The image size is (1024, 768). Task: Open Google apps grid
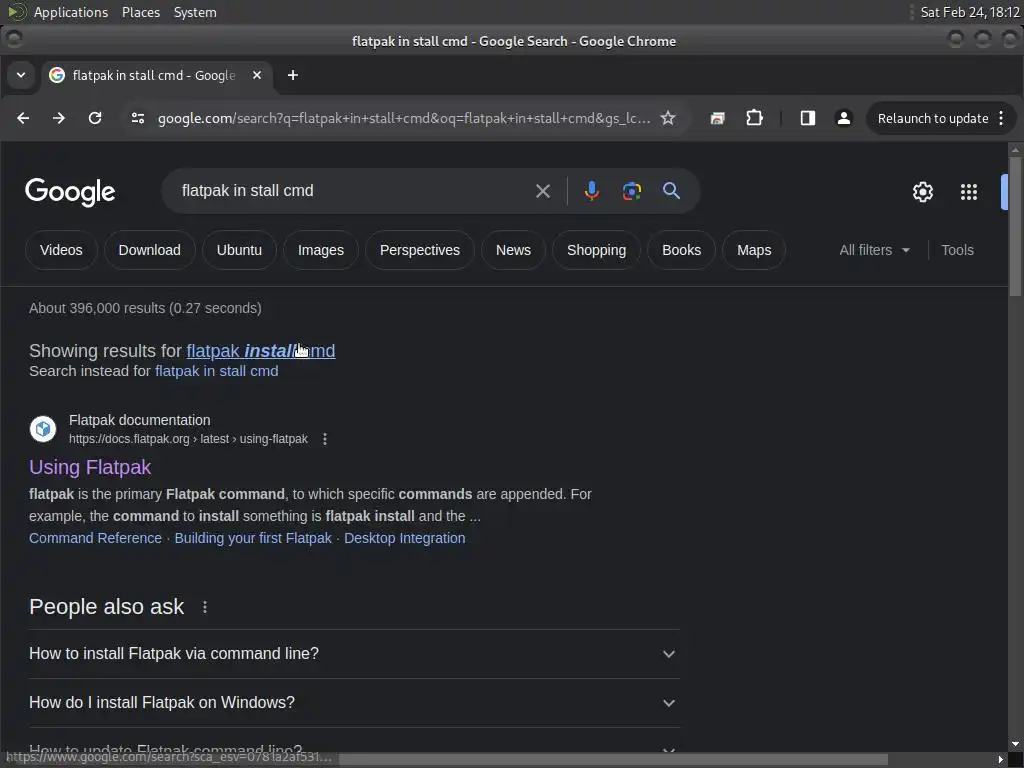tap(969, 192)
